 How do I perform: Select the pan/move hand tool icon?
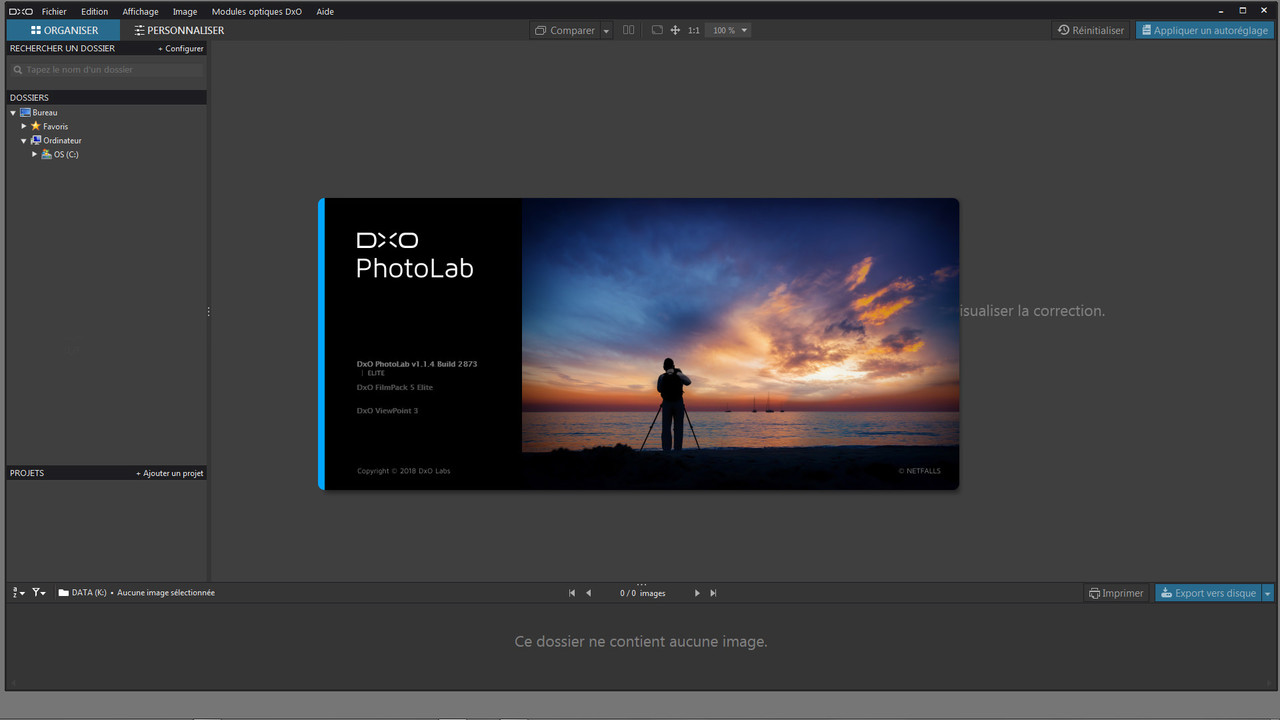(675, 30)
